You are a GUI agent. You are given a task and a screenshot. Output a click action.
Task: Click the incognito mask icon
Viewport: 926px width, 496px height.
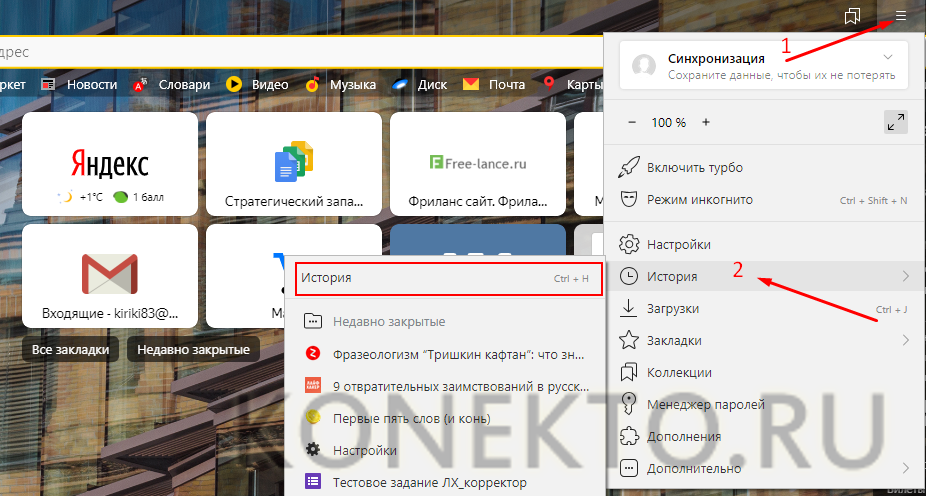(x=630, y=200)
